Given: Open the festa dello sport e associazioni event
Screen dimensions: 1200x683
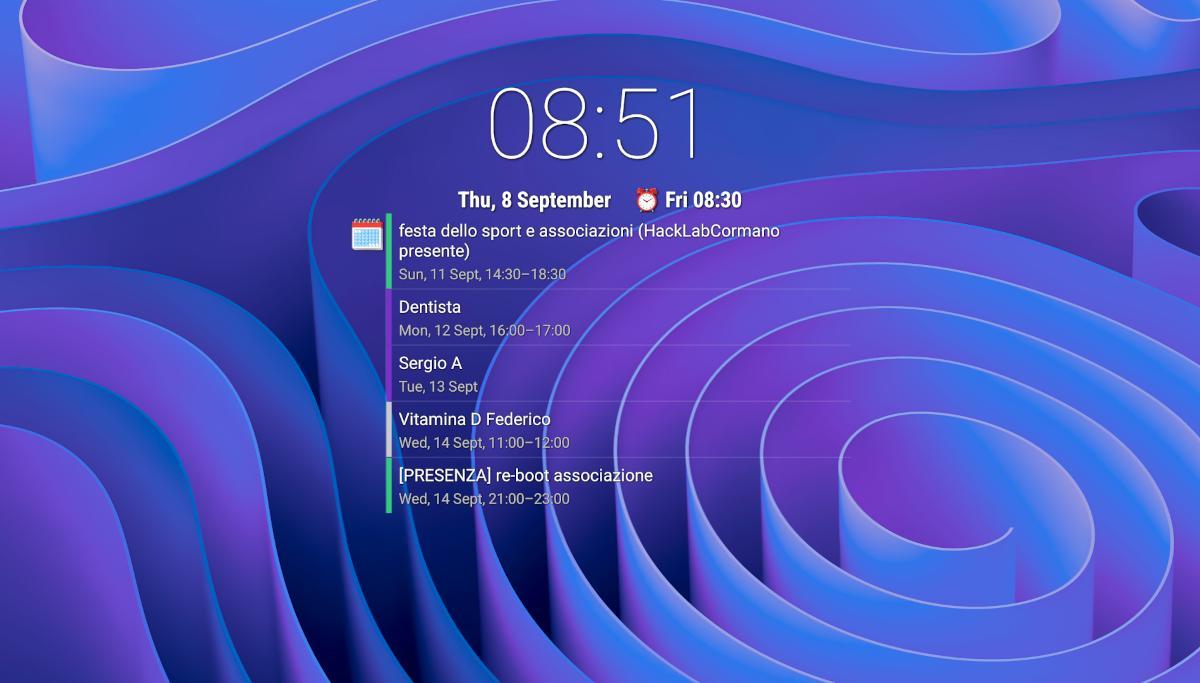Looking at the screenshot, I should point(588,240).
